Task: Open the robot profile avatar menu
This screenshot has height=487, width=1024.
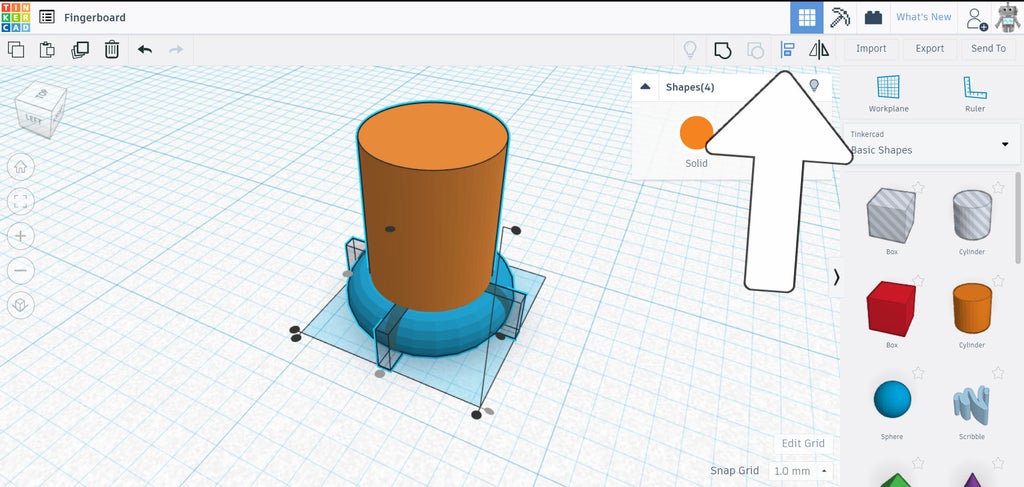Action: pyautogui.click(x=1008, y=18)
